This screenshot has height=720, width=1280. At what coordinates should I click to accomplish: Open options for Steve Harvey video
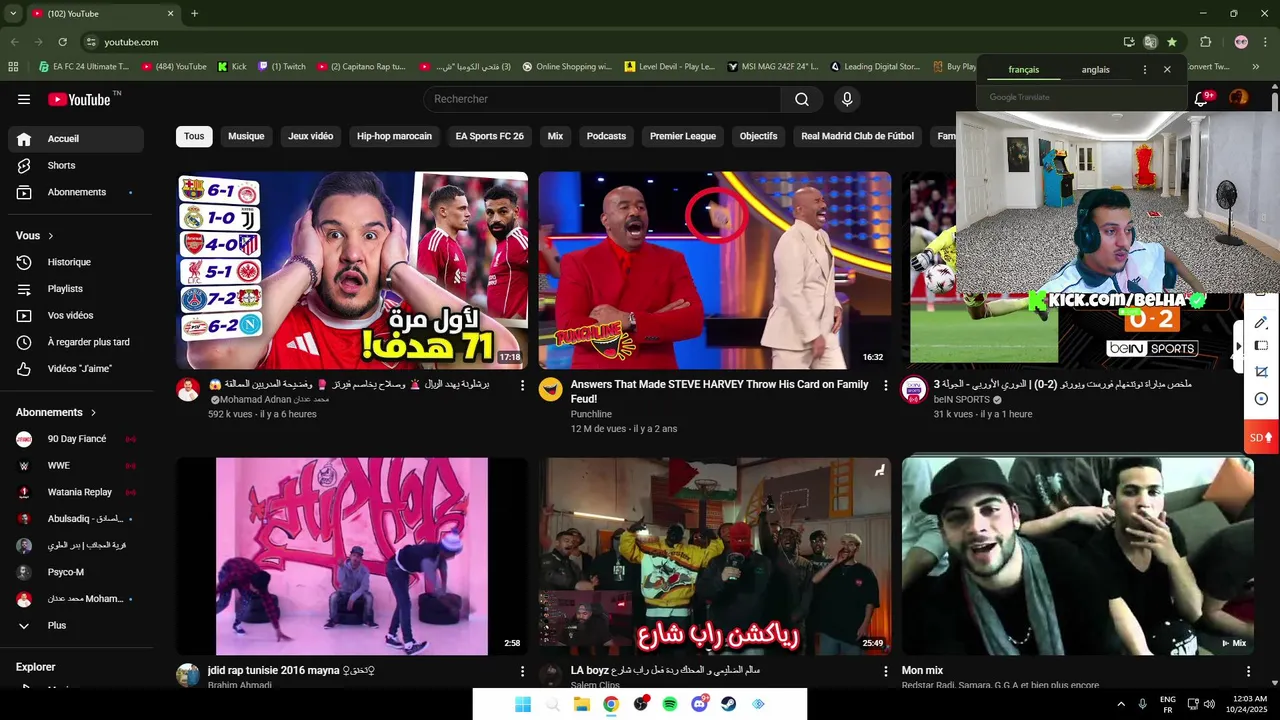(x=885, y=385)
